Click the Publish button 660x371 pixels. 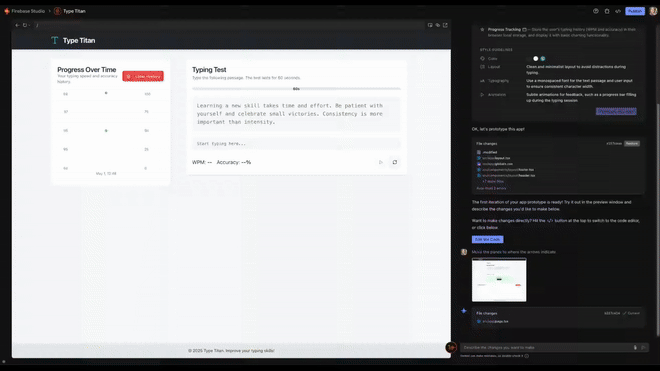click(635, 11)
